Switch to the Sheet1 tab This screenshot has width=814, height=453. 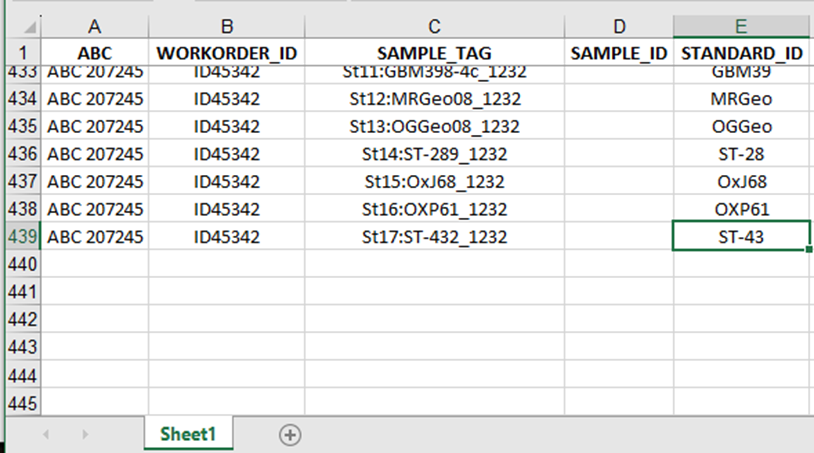click(189, 434)
